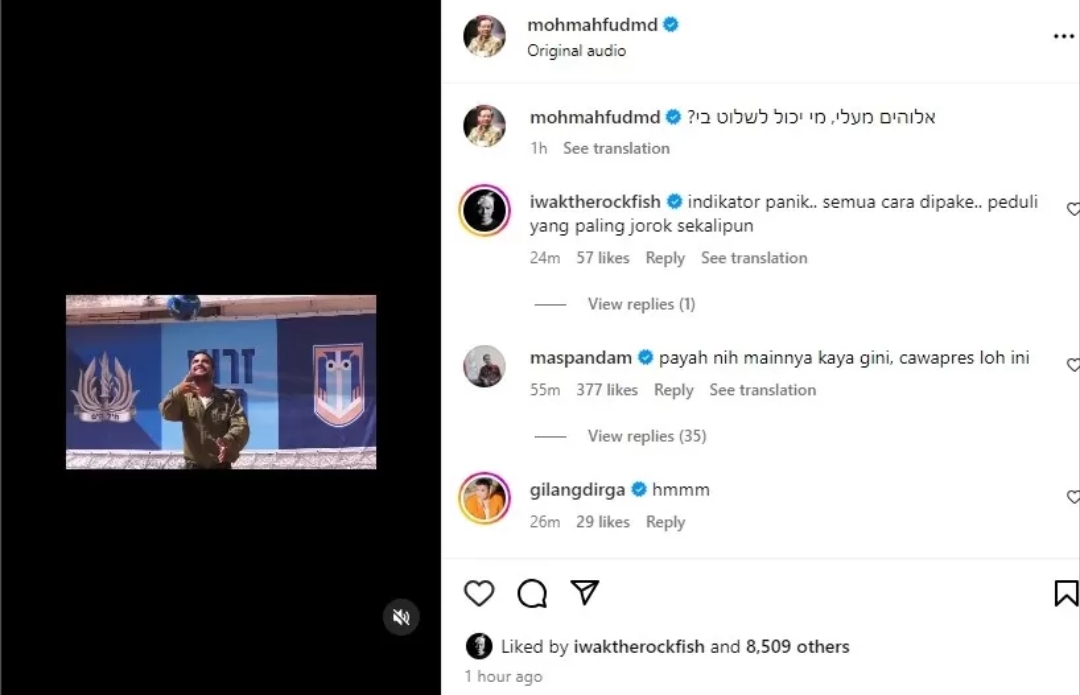Click maspandam's profile avatar
The image size is (1080, 695).
[484, 366]
